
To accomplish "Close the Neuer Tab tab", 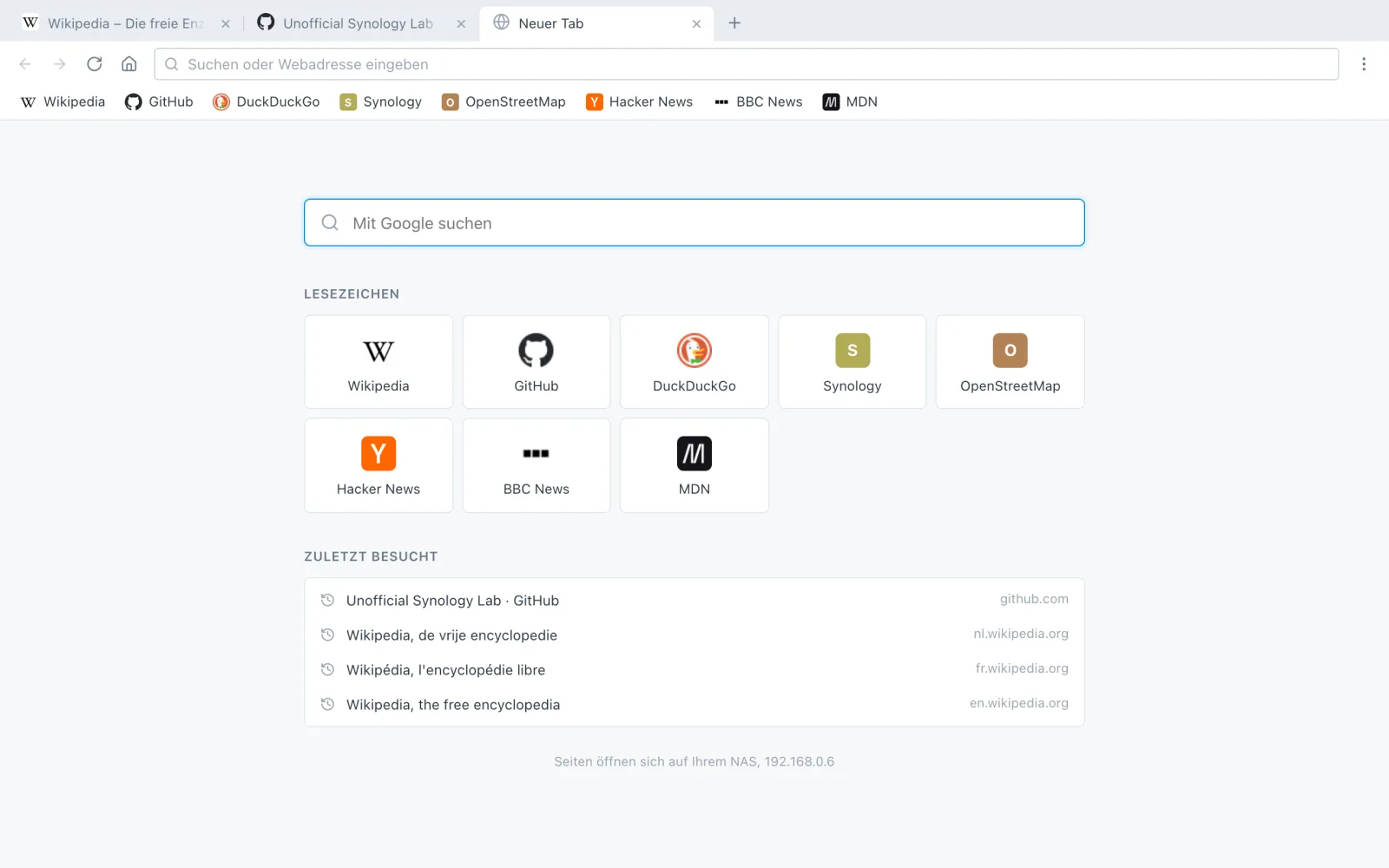I will [x=696, y=24].
